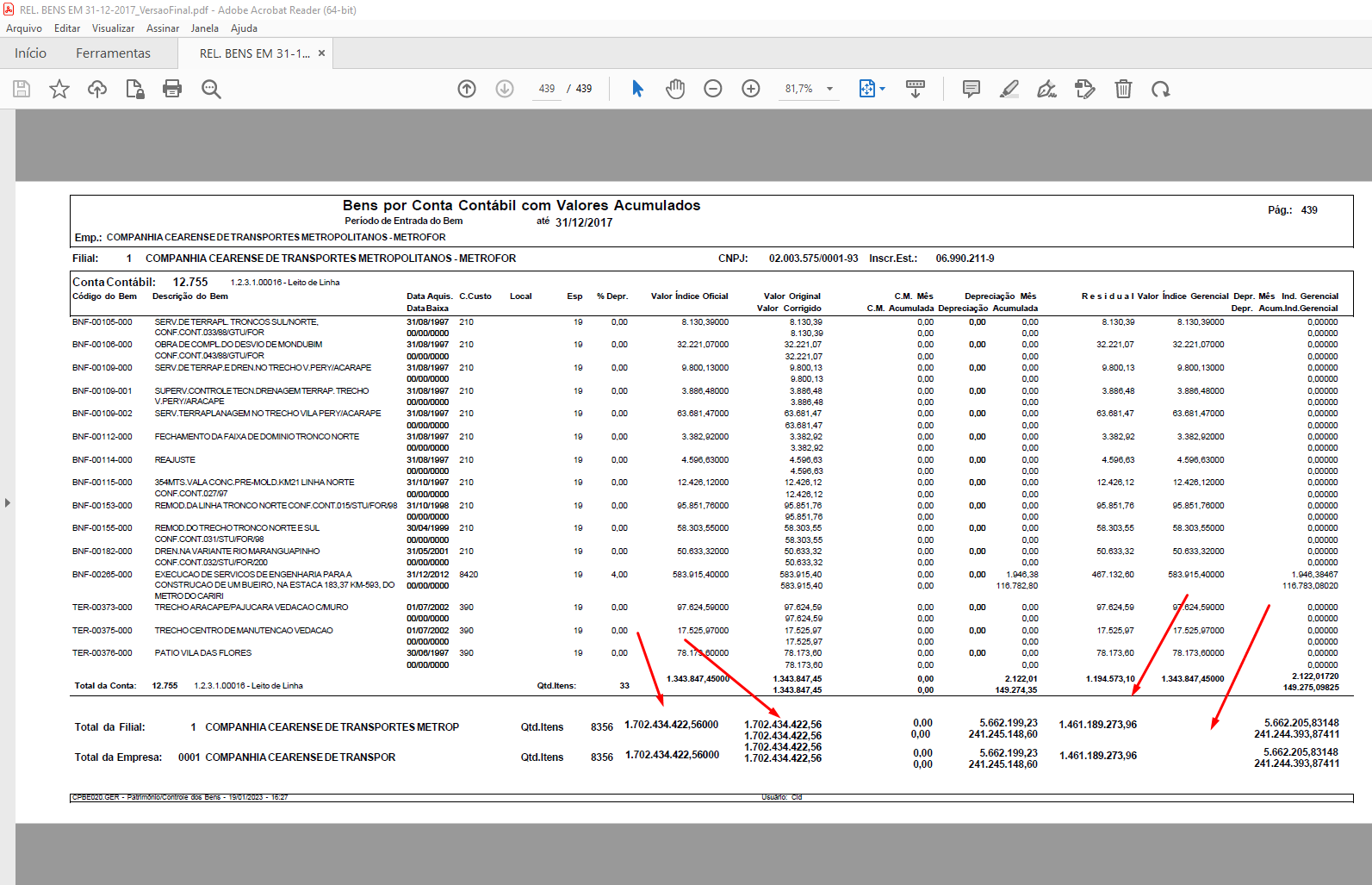1372x885 pixels.
Task: Click the date 31/12/2017 in header
Action: [x=584, y=222]
